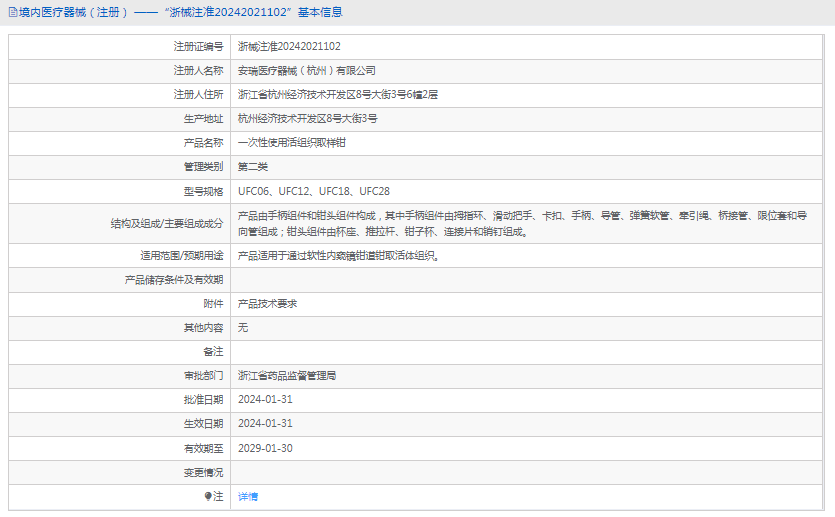Click the 变更情况 label
Image resolution: width=835 pixels, height=517 pixels.
[x=203, y=473]
